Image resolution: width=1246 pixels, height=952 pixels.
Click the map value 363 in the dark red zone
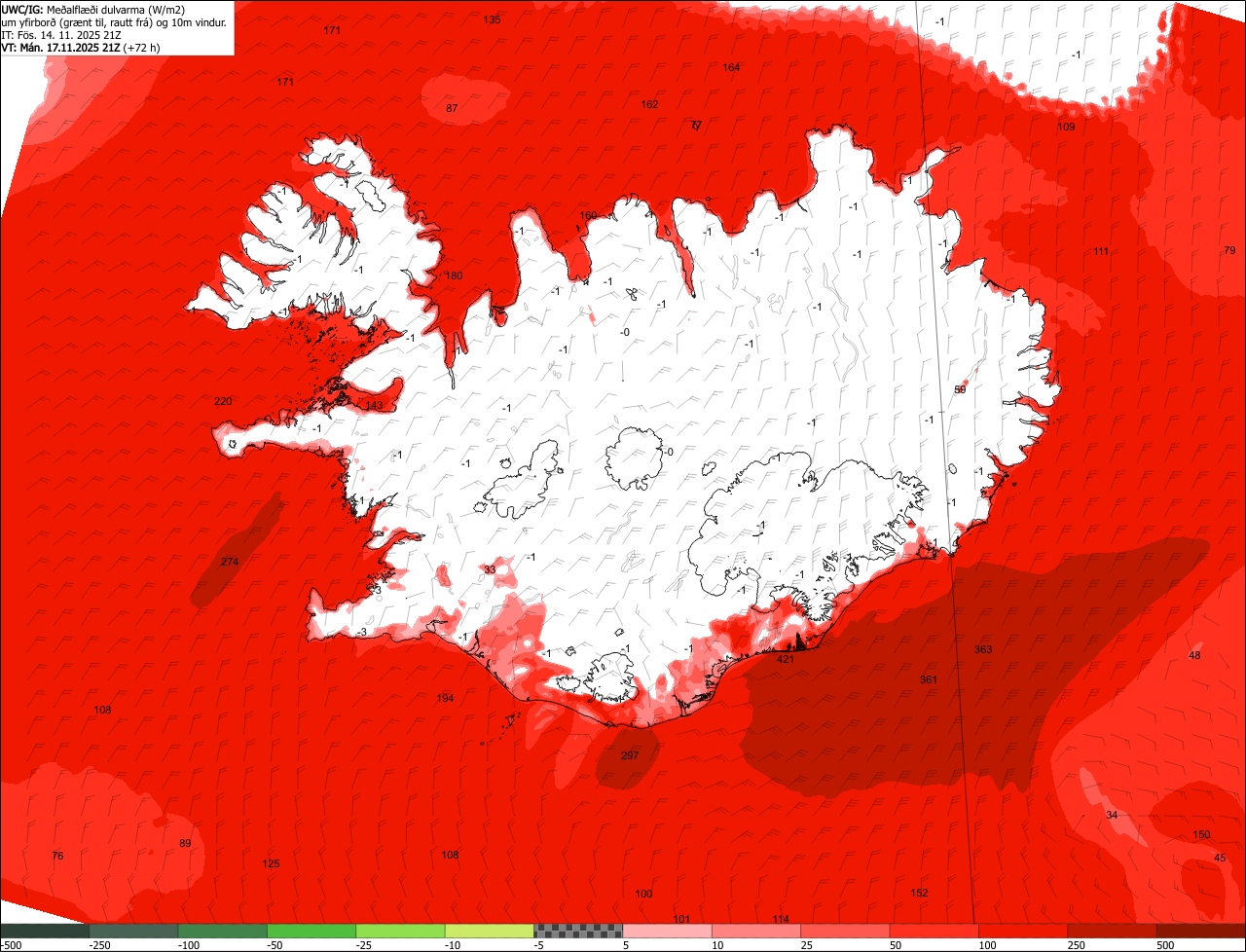point(983,649)
